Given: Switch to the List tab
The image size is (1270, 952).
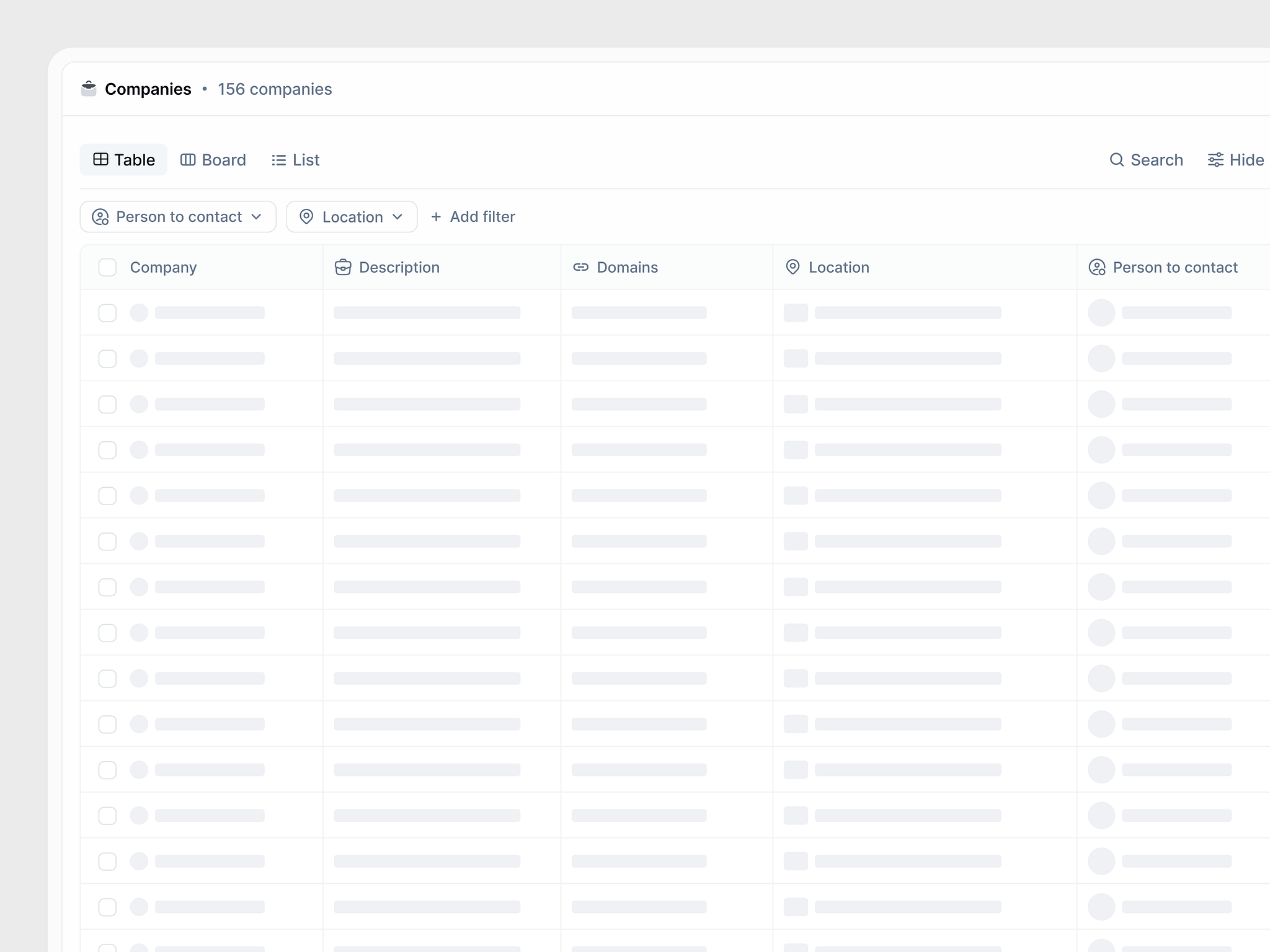Looking at the screenshot, I should click(295, 159).
